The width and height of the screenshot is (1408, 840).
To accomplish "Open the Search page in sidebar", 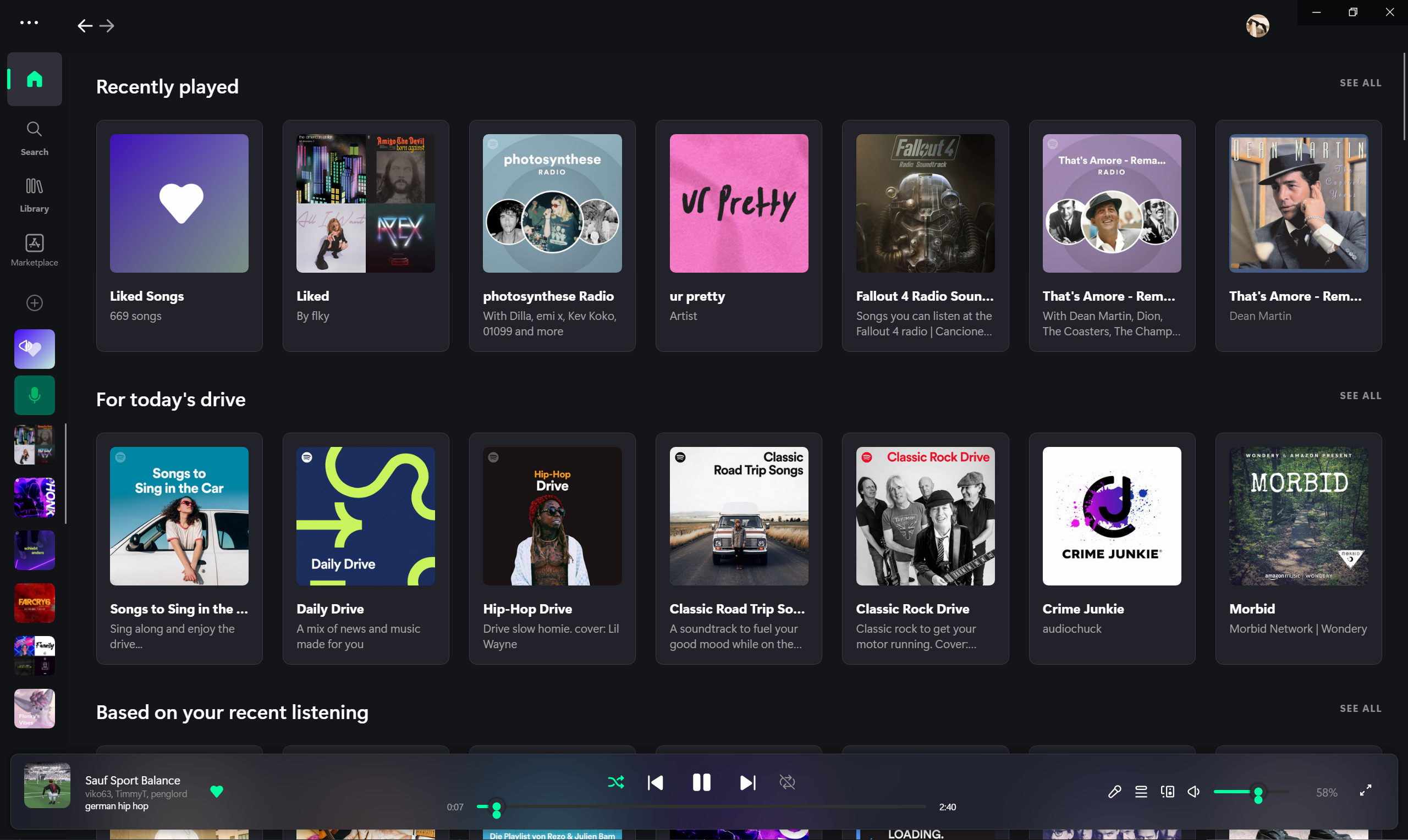I will [x=35, y=138].
